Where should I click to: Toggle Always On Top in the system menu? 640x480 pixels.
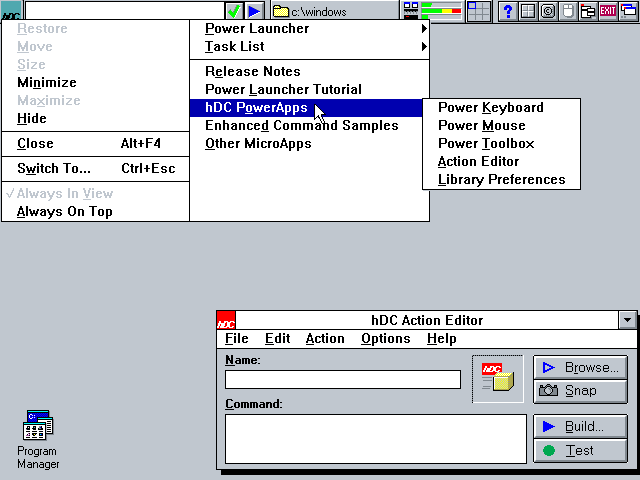[x=96, y=211]
